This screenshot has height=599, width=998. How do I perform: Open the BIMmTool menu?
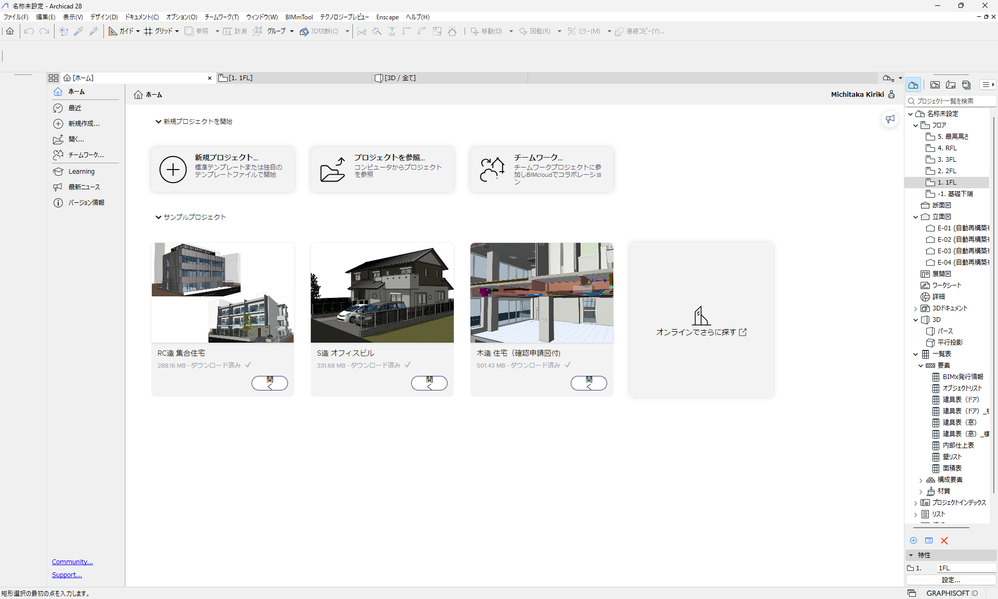pyautogui.click(x=299, y=17)
